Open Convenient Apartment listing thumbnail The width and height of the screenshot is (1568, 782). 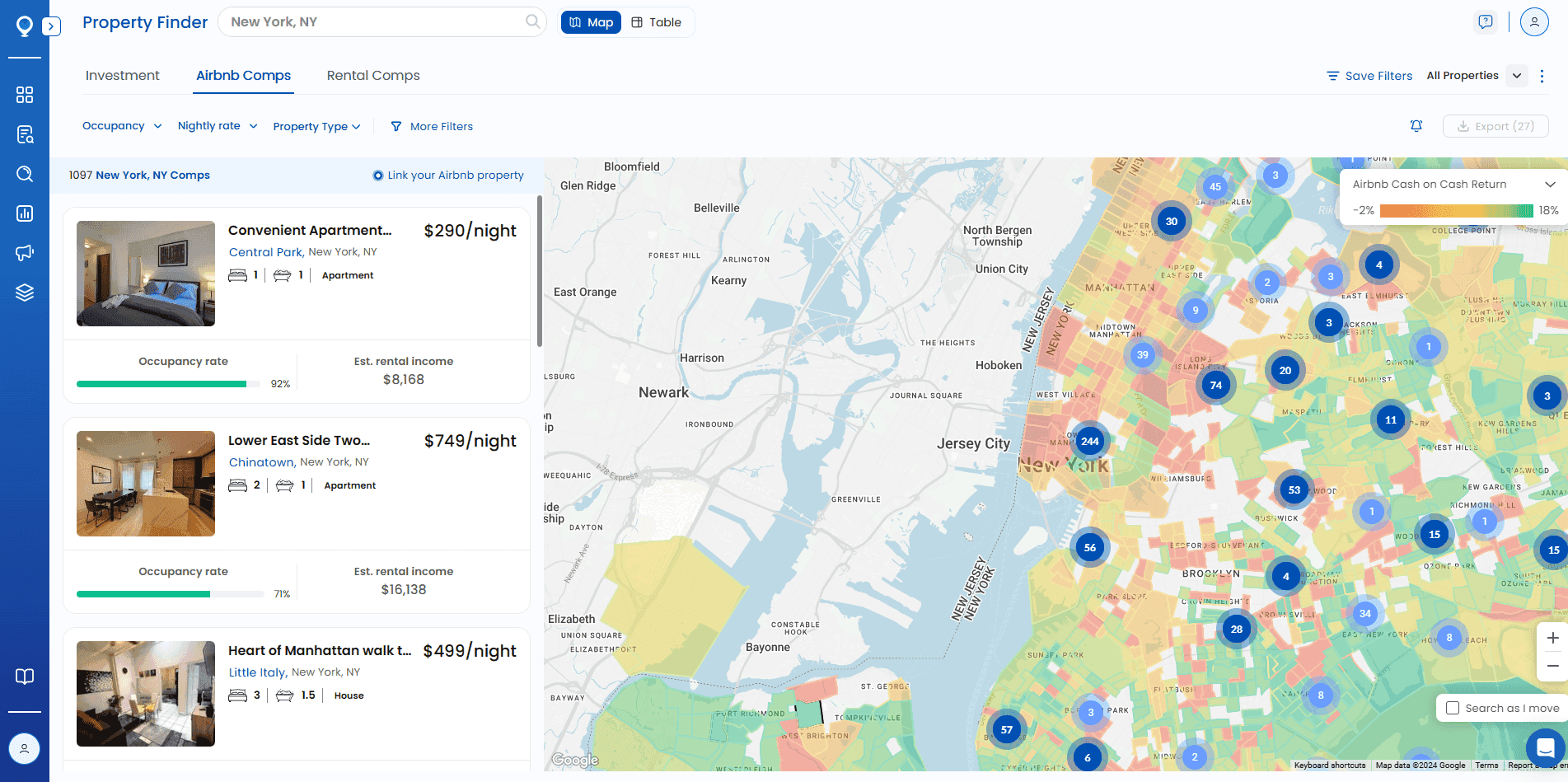(x=146, y=274)
